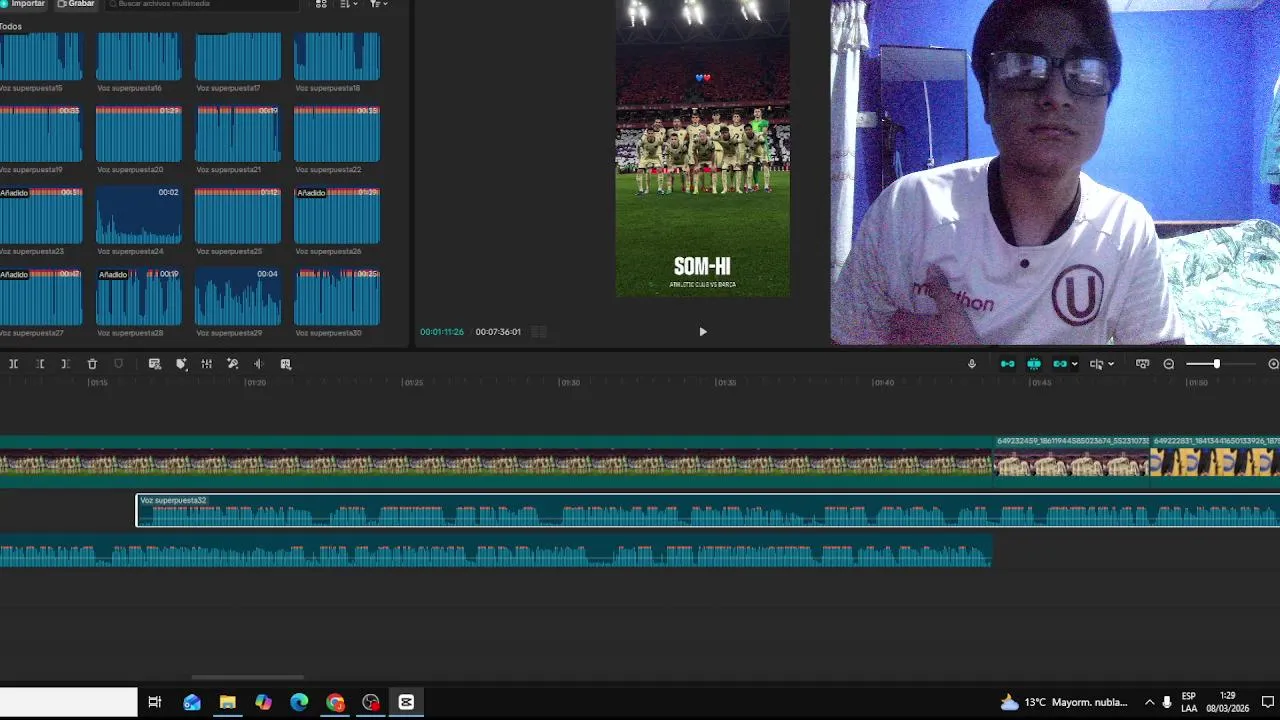Zoom in the timeline with plus icon
The image size is (1280, 720).
(x=1274, y=364)
